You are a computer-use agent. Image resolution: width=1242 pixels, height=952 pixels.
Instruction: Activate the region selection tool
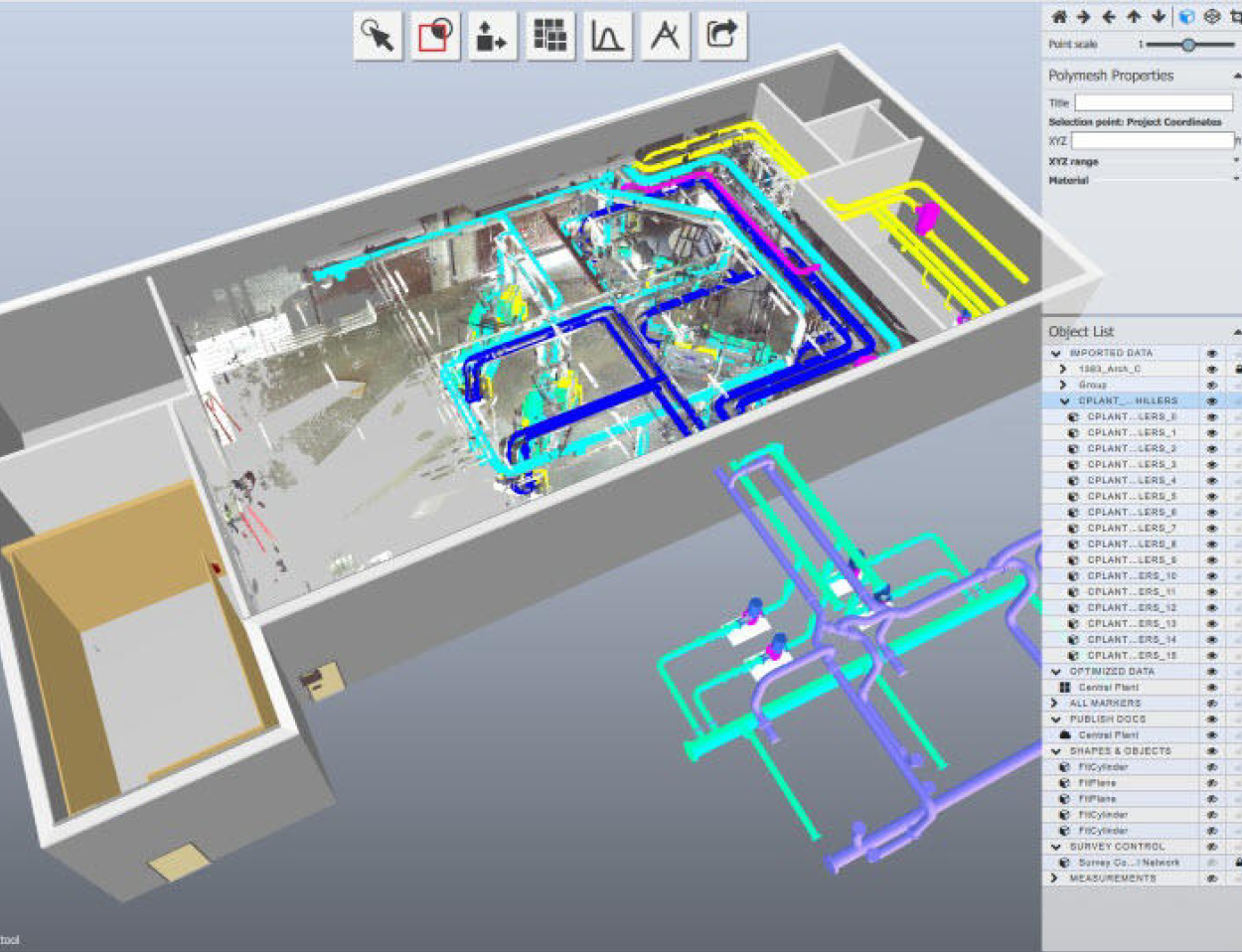pos(437,35)
